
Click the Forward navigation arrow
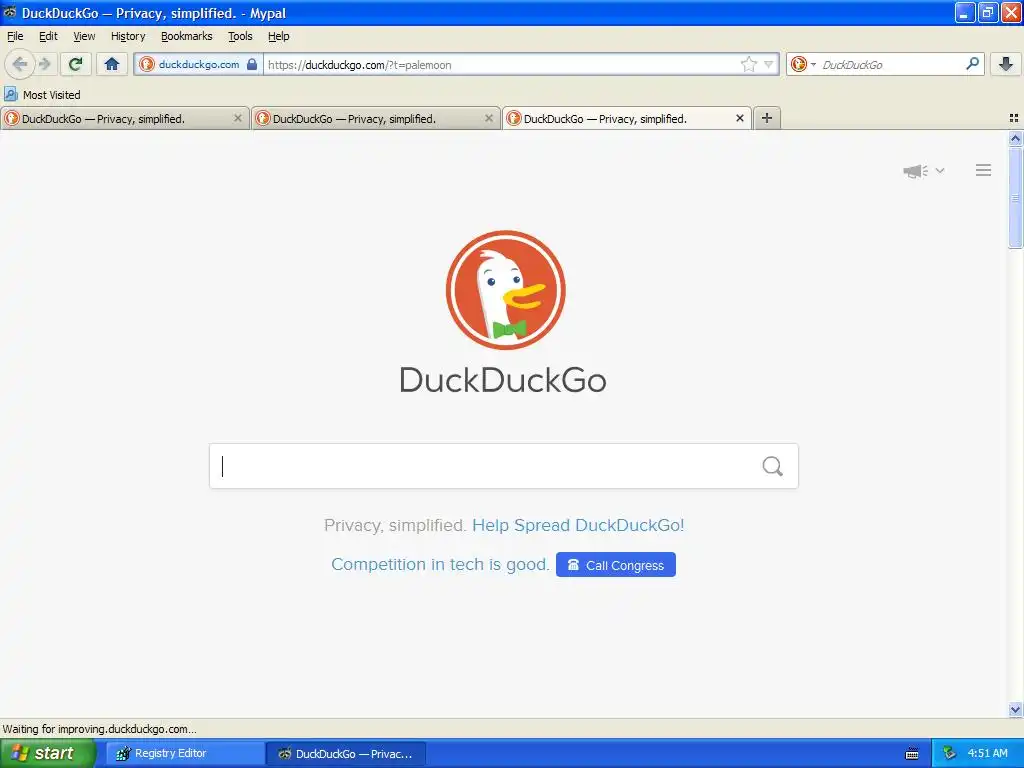[45, 64]
